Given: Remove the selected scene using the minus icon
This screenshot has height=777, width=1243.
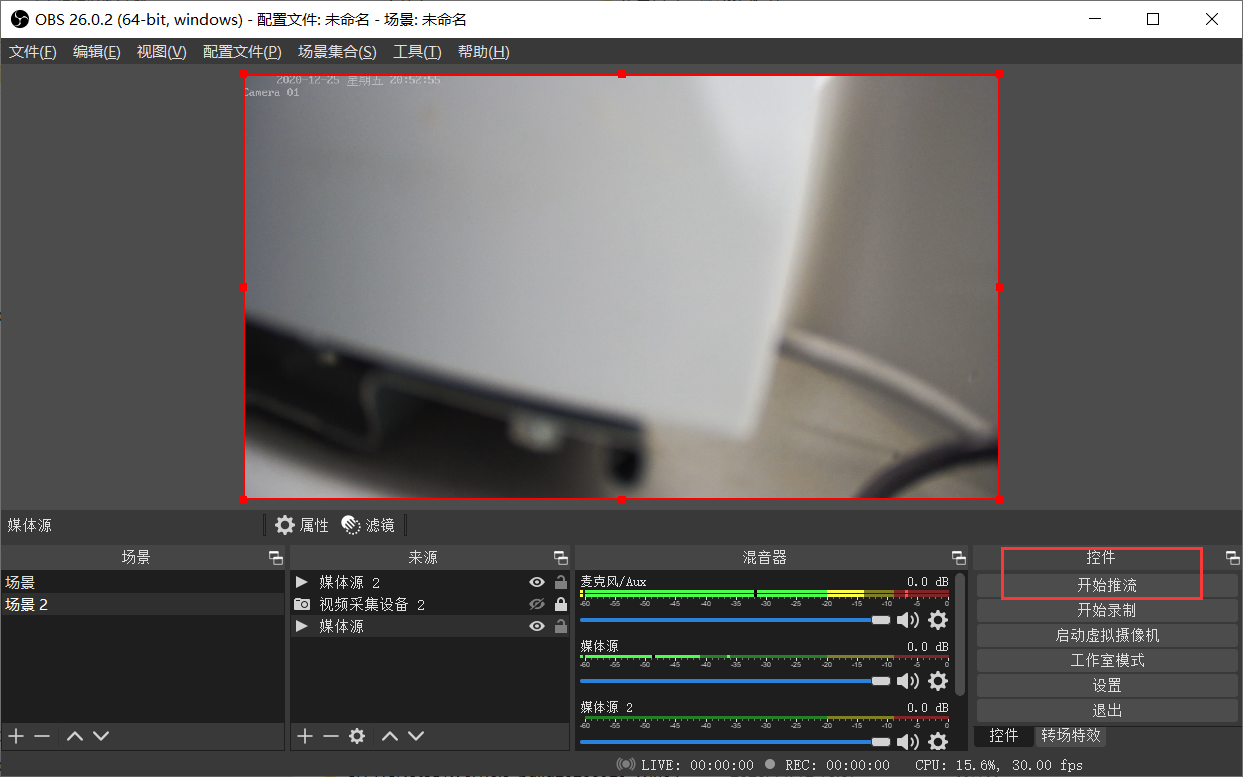Looking at the screenshot, I should 42,736.
